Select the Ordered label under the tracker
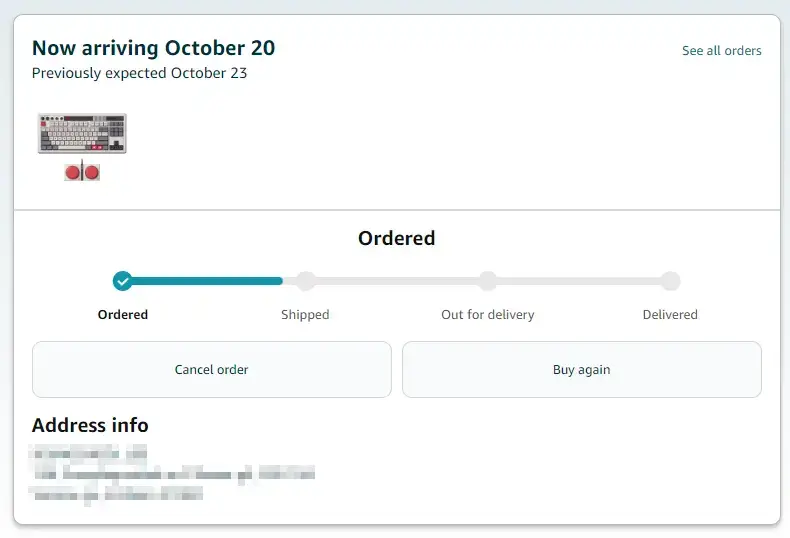The image size is (790, 538). (x=123, y=314)
